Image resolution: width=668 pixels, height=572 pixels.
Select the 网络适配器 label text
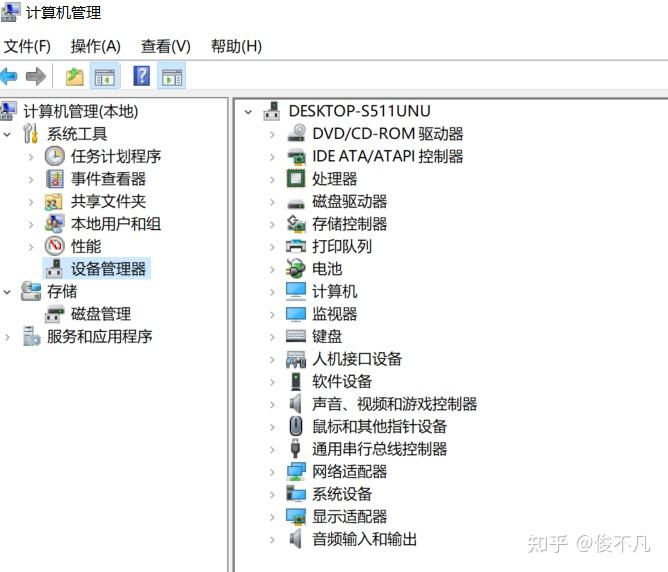(x=349, y=471)
